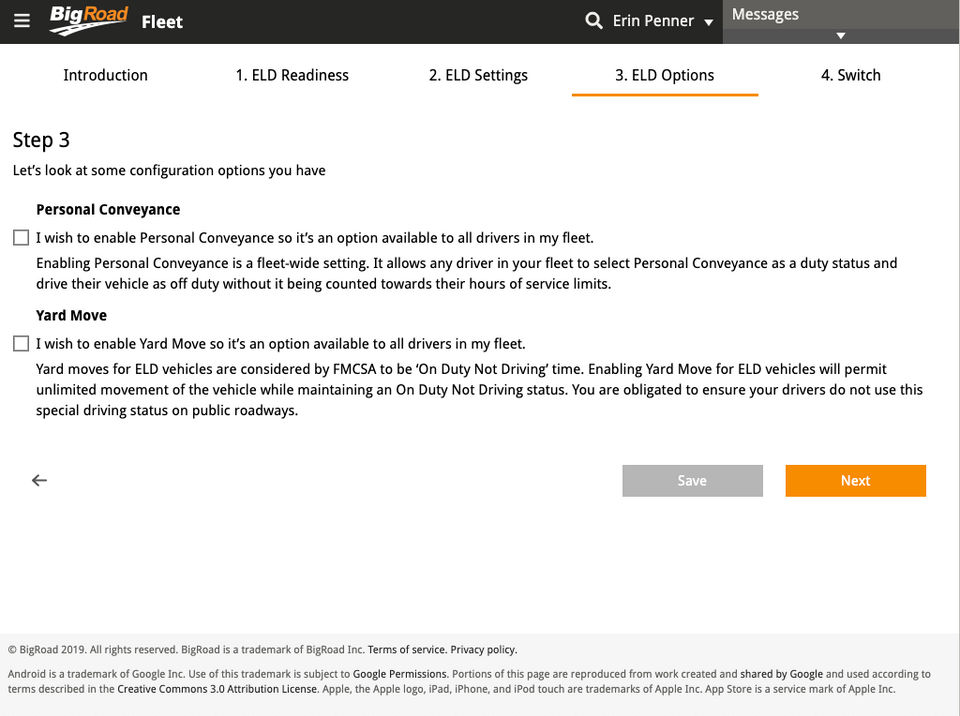Open the 2. ELD Settings tab
The image size is (960, 716).
pos(478,75)
